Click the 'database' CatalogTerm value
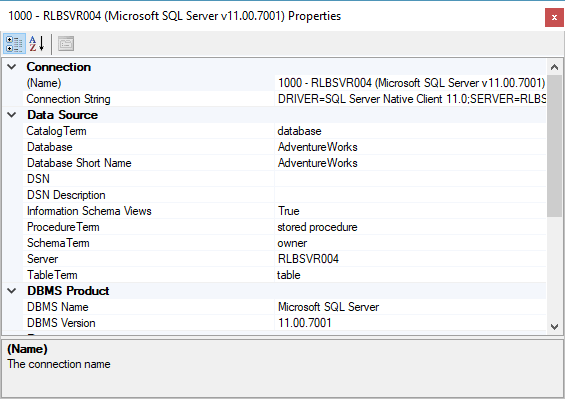 (299, 131)
